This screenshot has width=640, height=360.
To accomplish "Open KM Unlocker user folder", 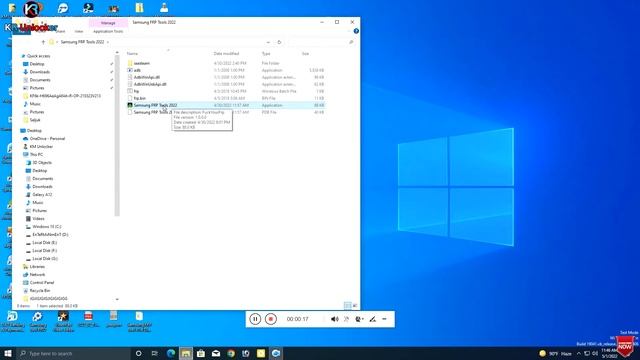I will (x=41, y=147).
